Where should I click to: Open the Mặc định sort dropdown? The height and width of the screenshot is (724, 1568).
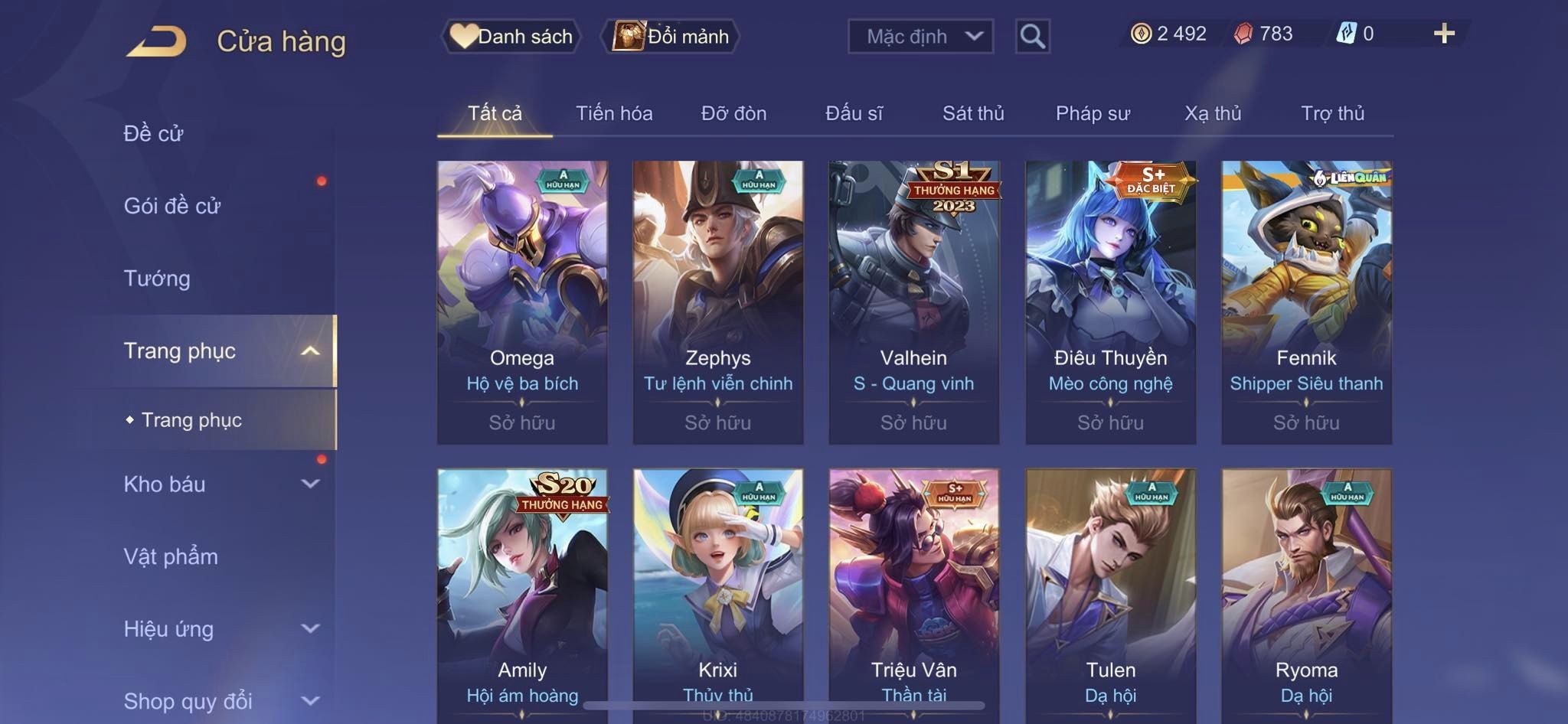[x=920, y=36]
